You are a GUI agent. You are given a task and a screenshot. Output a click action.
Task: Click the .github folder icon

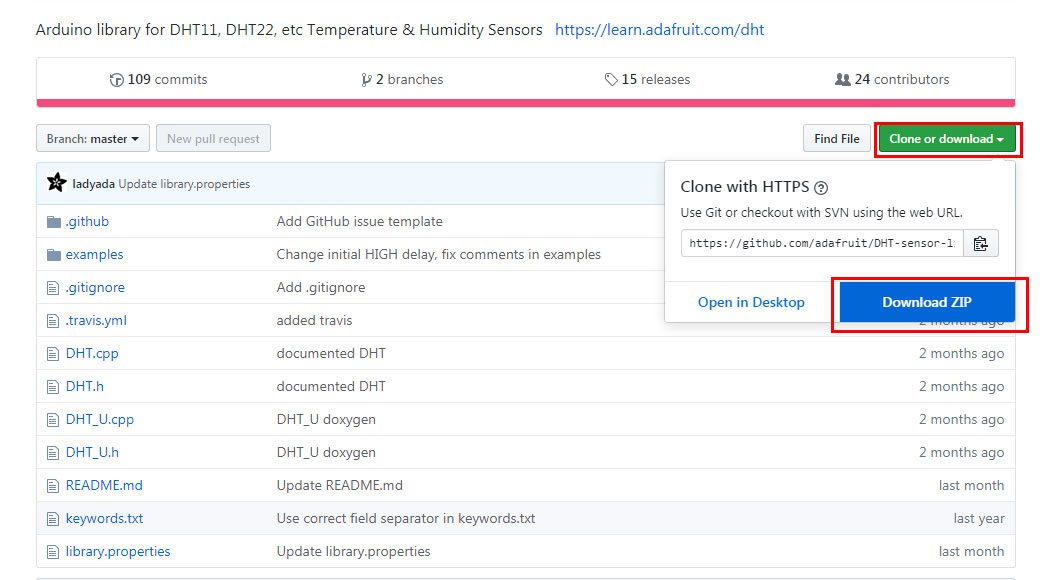[x=54, y=222]
